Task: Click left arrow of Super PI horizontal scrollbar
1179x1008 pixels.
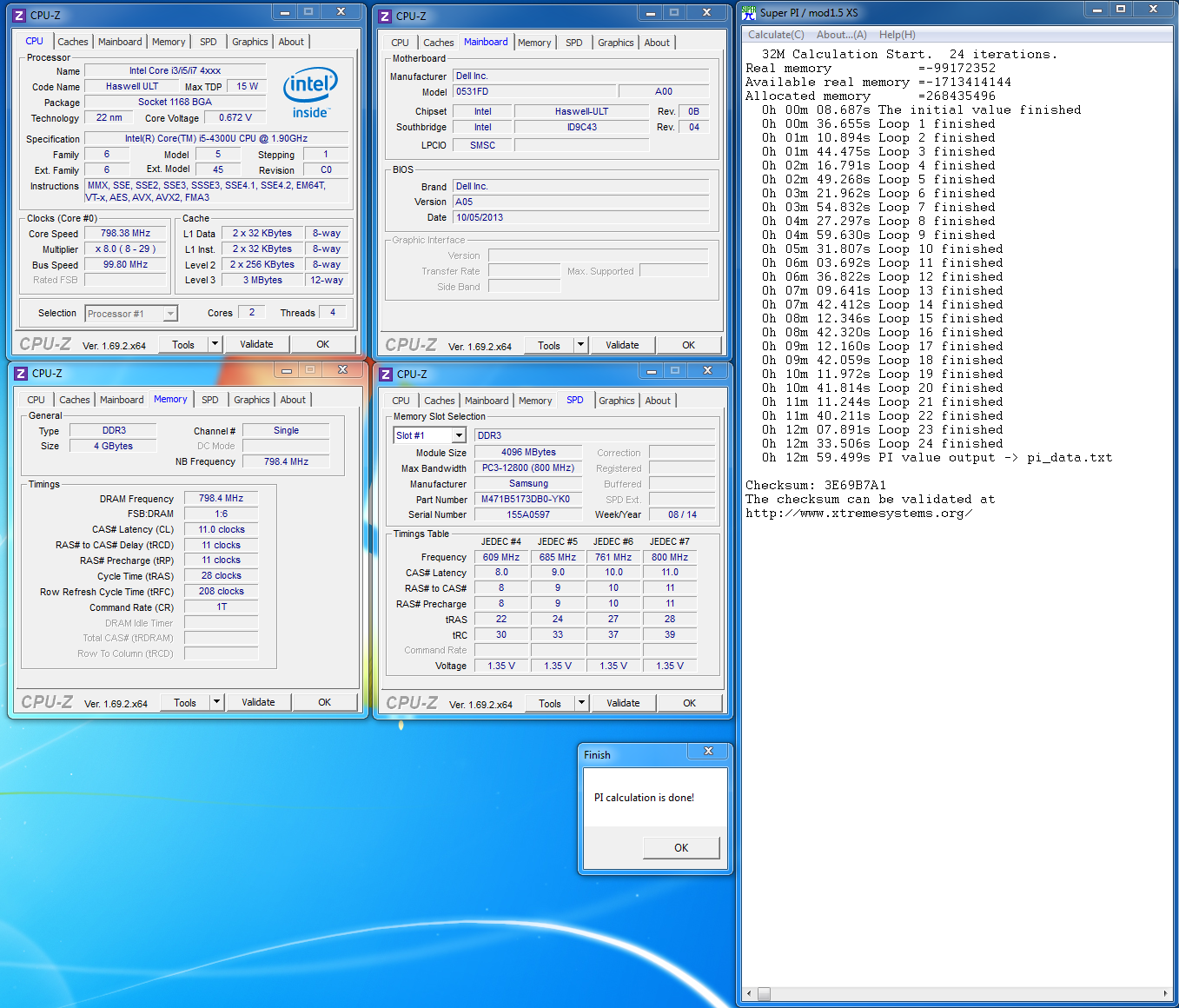Action: pyautogui.click(x=750, y=993)
